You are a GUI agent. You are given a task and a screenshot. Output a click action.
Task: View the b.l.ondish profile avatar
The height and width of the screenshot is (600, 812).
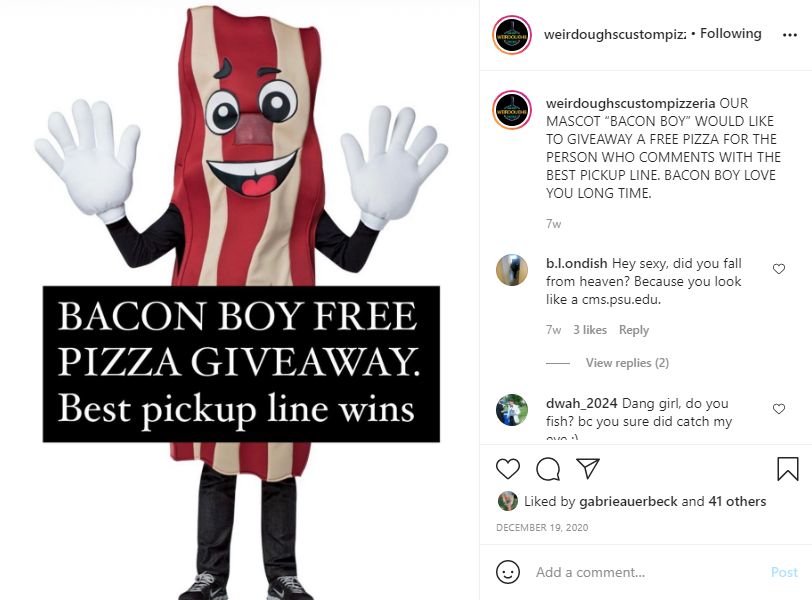point(512,270)
